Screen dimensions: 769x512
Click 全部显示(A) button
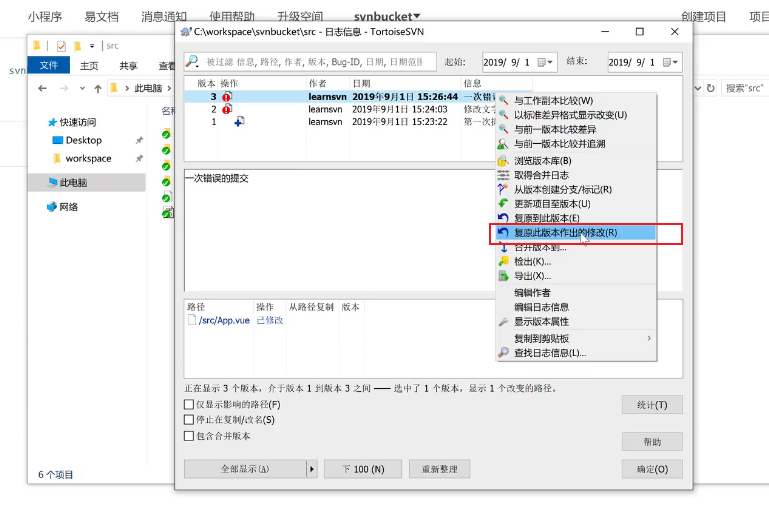(245, 469)
